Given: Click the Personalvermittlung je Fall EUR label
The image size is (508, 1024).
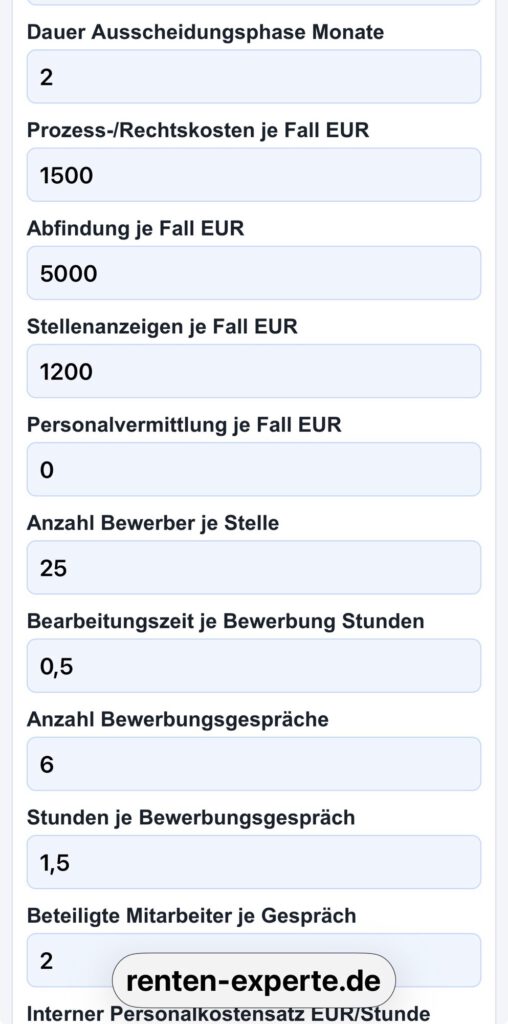Looking at the screenshot, I should tap(184, 424).
